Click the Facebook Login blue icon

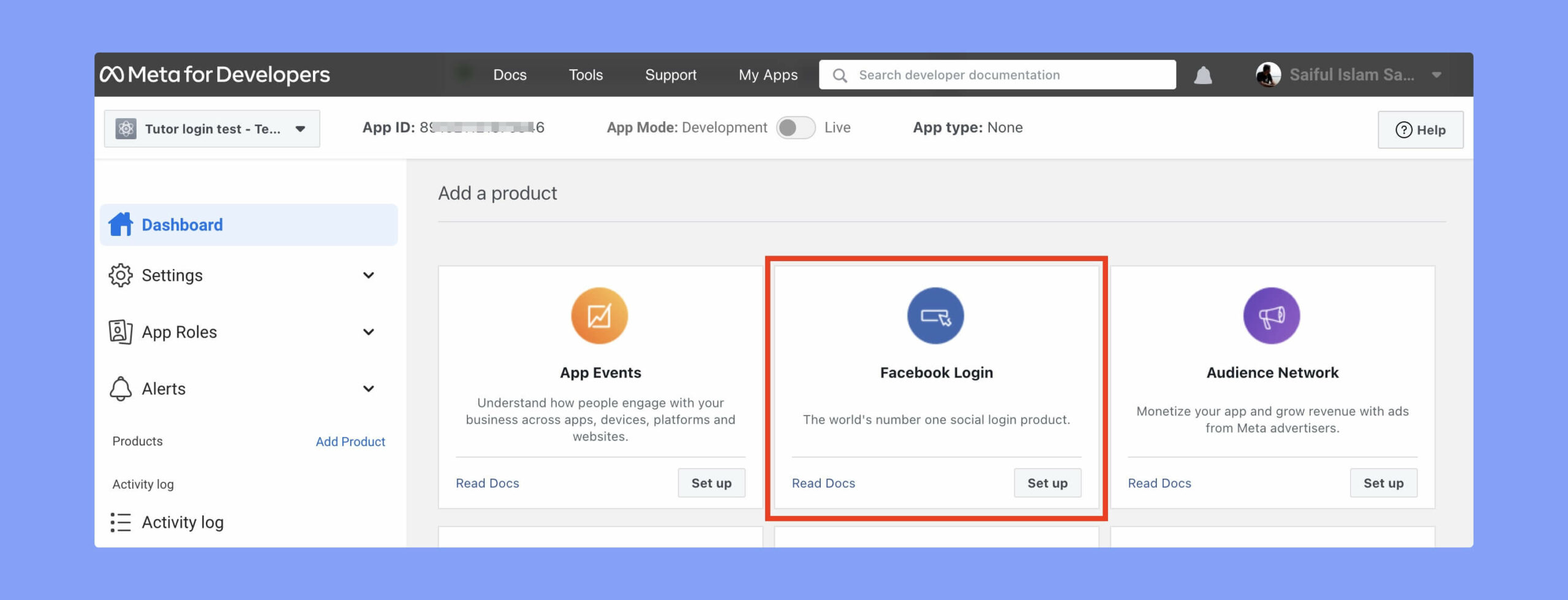click(935, 316)
